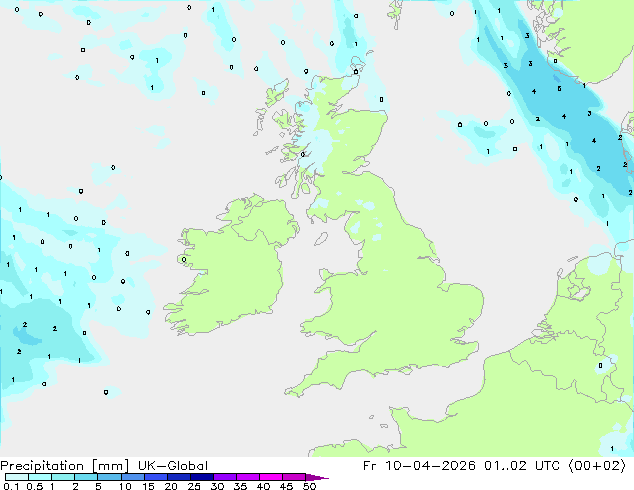This screenshot has height=490, width=634.
Task: Click the 'Precipitation [mm]' title text
Action: [x=65, y=466]
